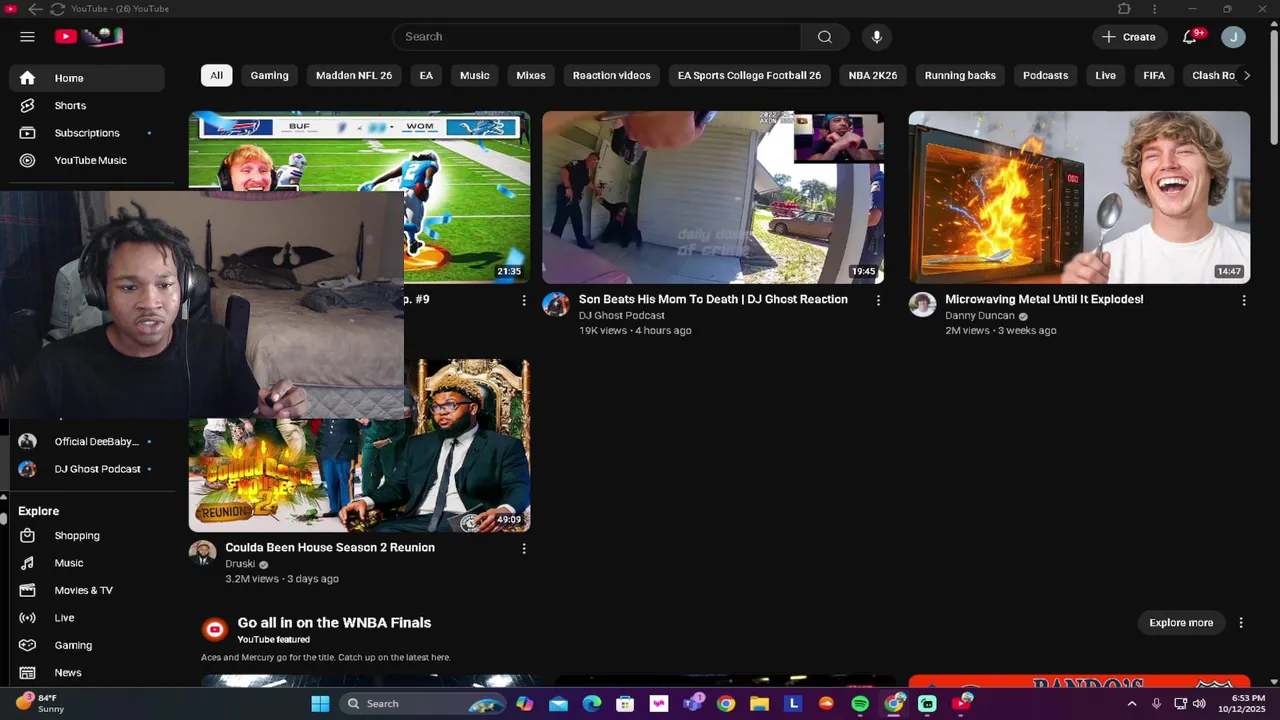Open the Microwaving Metal video thumbnail
This screenshot has width=1280, height=720.
[1079, 197]
